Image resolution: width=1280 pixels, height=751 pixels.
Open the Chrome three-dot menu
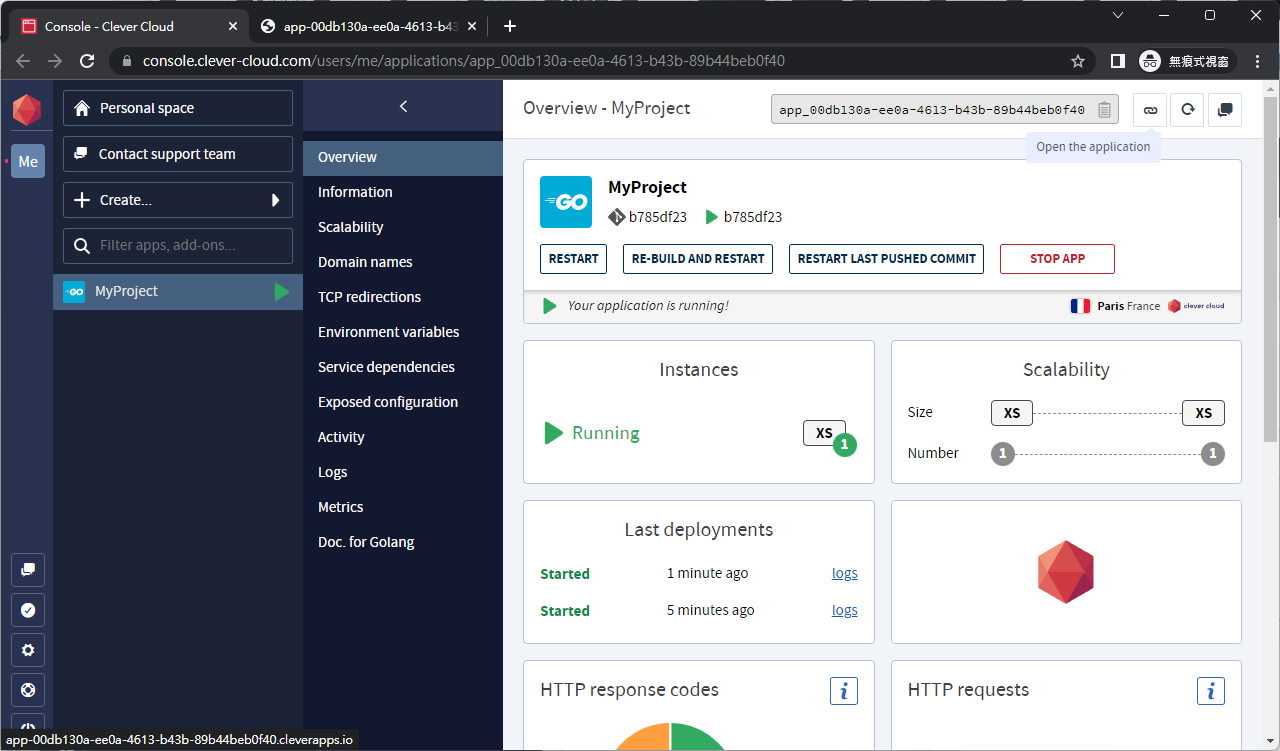click(1258, 61)
